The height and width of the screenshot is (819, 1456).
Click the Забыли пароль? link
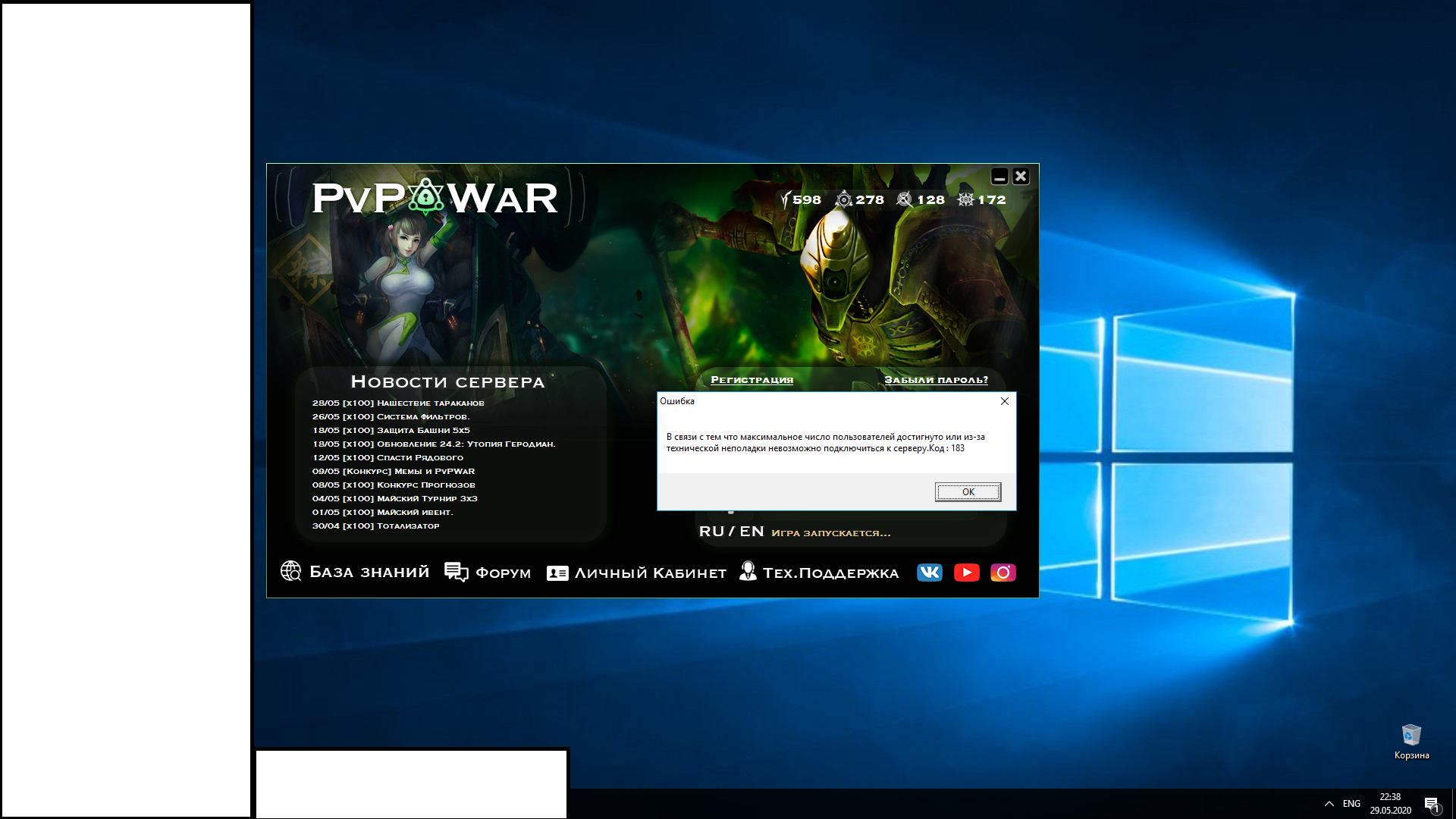(936, 380)
